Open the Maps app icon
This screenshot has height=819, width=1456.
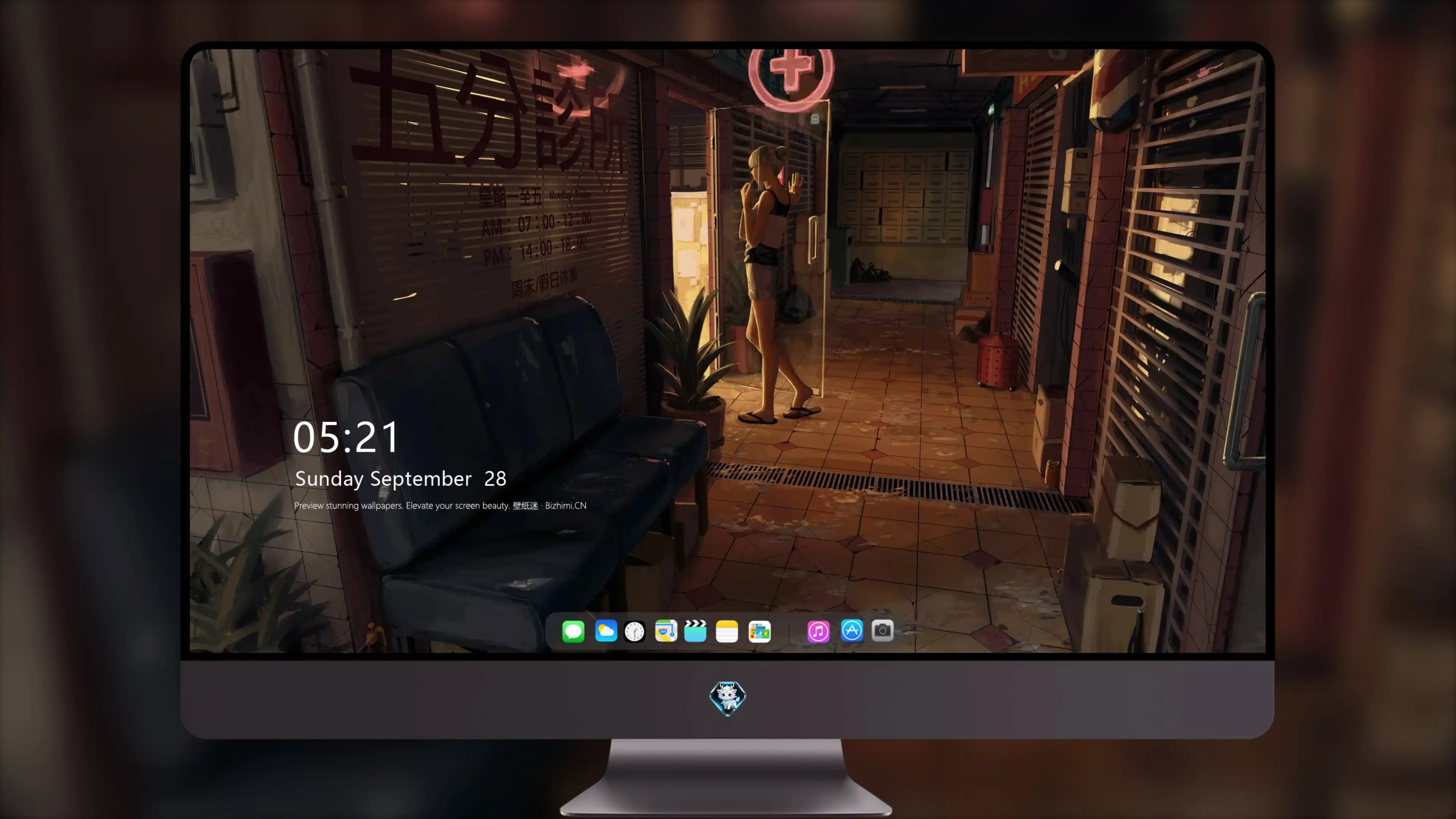click(666, 631)
